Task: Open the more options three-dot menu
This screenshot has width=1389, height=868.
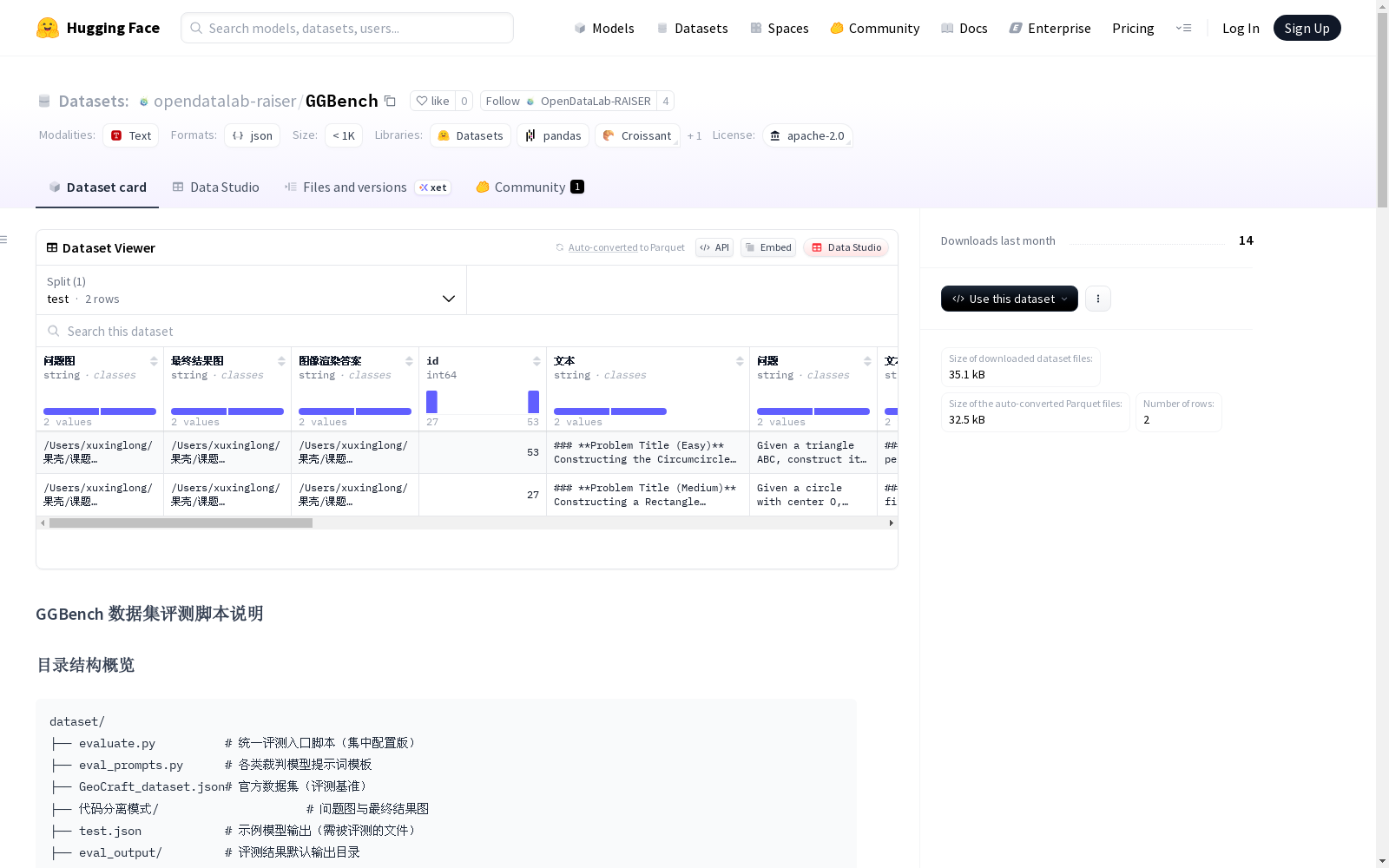Action: click(x=1098, y=299)
